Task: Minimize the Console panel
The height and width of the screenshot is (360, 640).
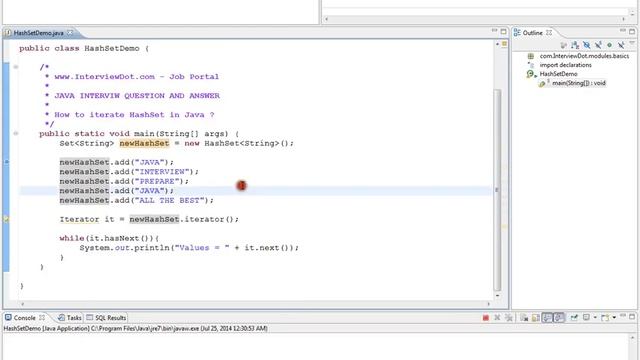Action: 623,316
